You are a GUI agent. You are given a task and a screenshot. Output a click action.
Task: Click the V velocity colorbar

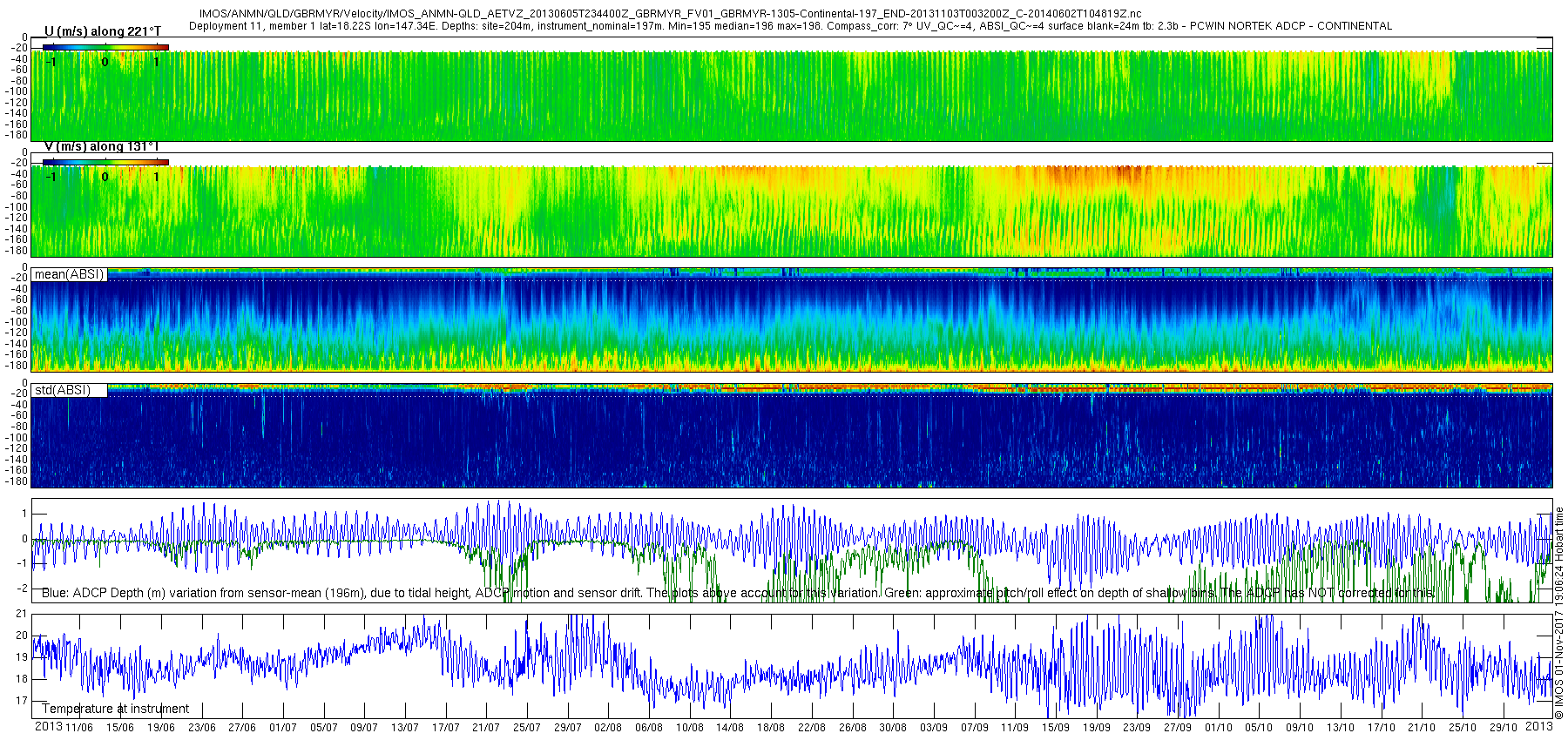coord(105,162)
